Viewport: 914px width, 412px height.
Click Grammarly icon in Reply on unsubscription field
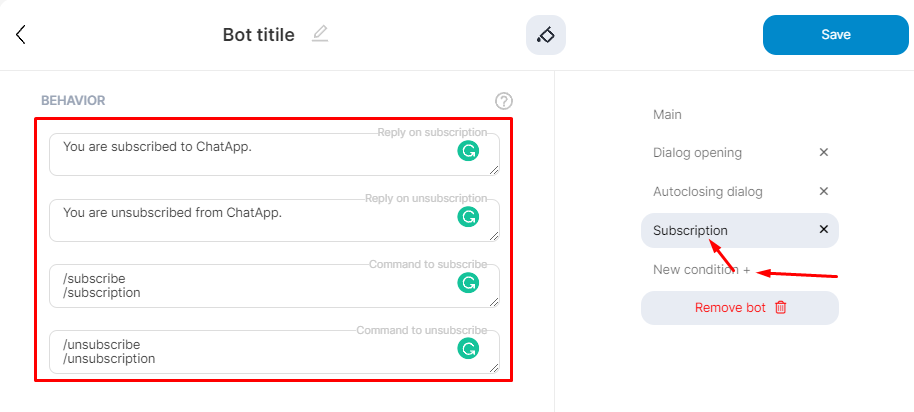(x=468, y=217)
